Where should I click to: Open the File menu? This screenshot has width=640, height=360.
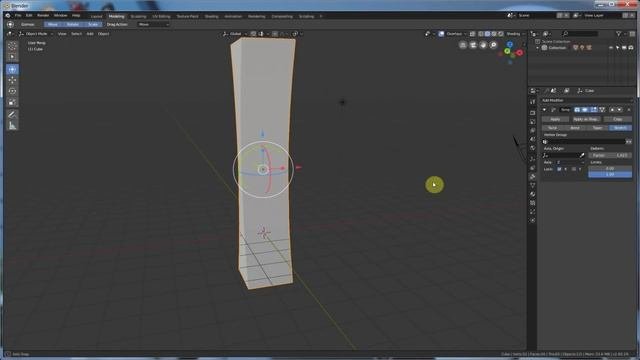pyautogui.click(x=18, y=16)
